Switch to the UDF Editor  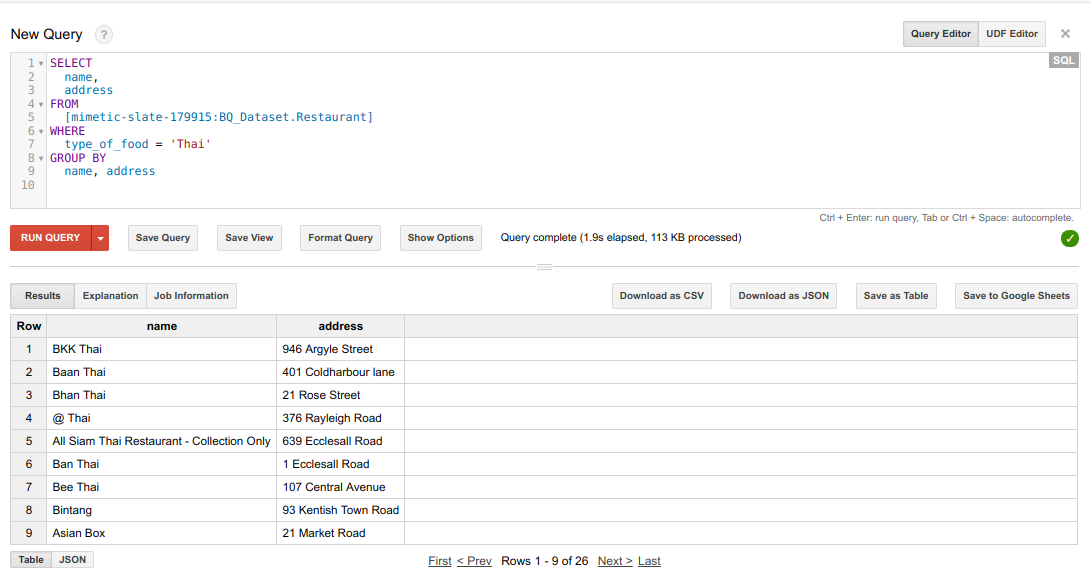(x=1011, y=33)
